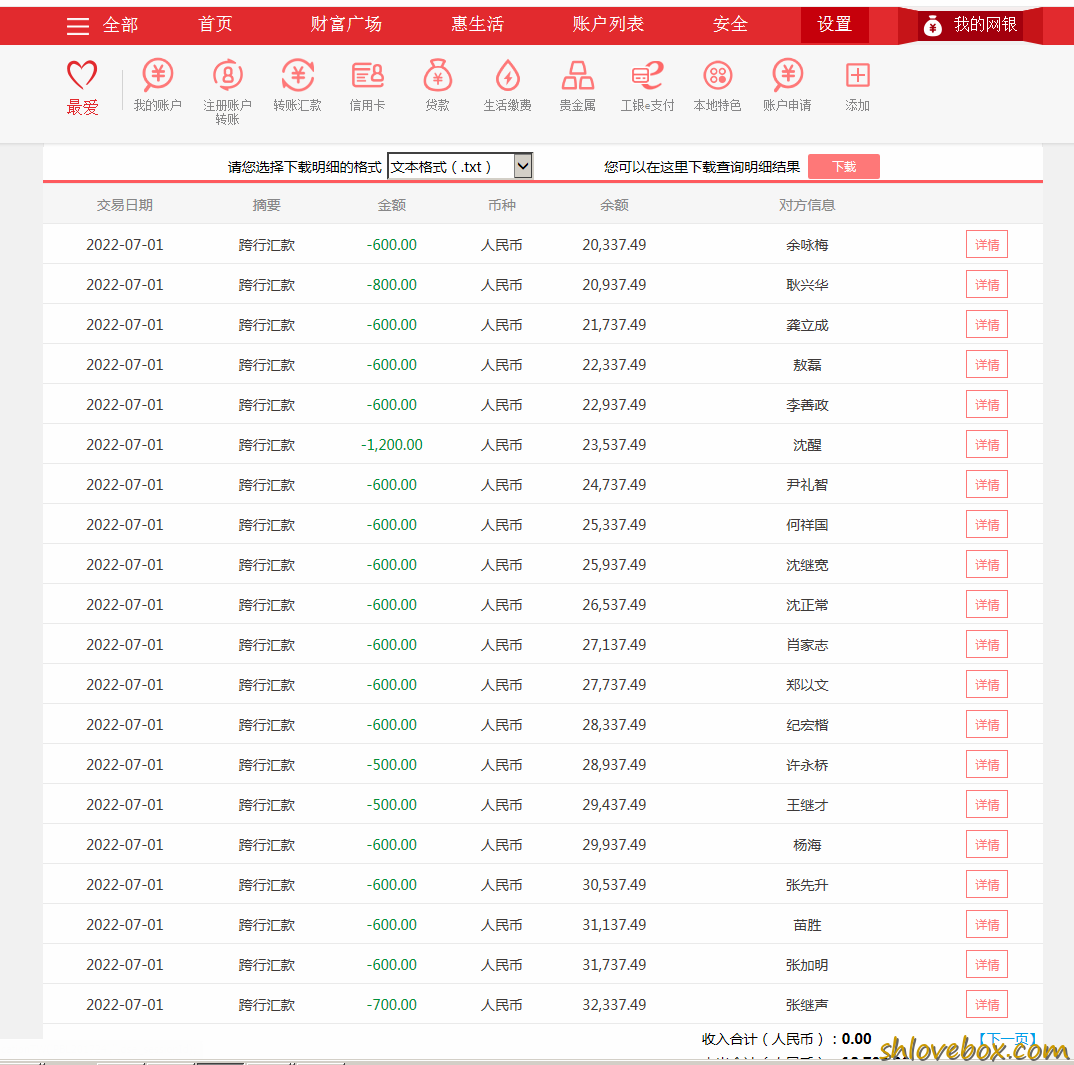View 详情 for 郑以文 row
The height and width of the screenshot is (1065, 1074).
pos(986,684)
